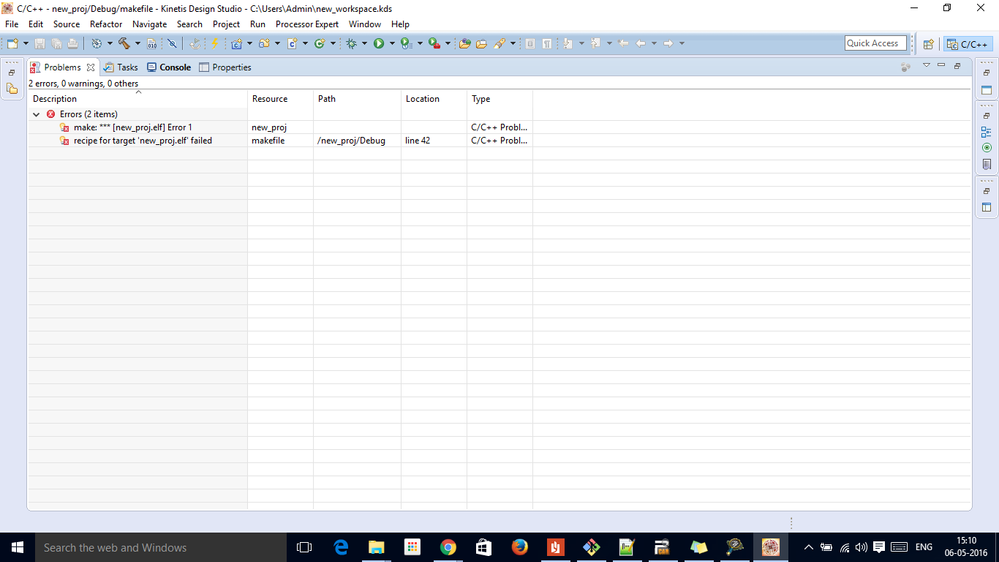
Task: Open the Search menu
Action: [189, 24]
